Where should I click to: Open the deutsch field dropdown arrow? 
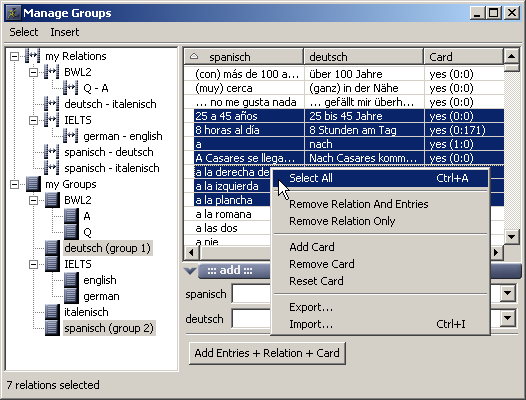(508, 317)
